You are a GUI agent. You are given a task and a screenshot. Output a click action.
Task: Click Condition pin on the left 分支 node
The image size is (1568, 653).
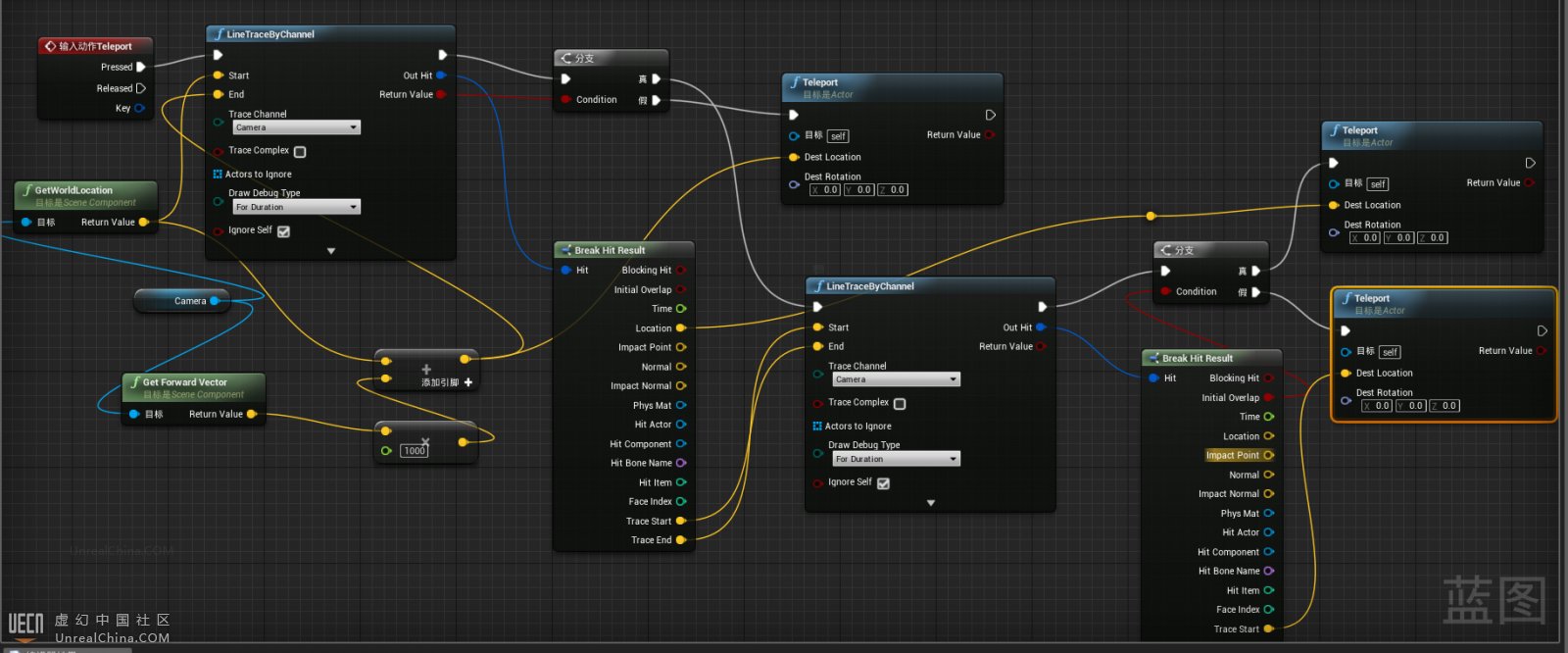pos(566,100)
